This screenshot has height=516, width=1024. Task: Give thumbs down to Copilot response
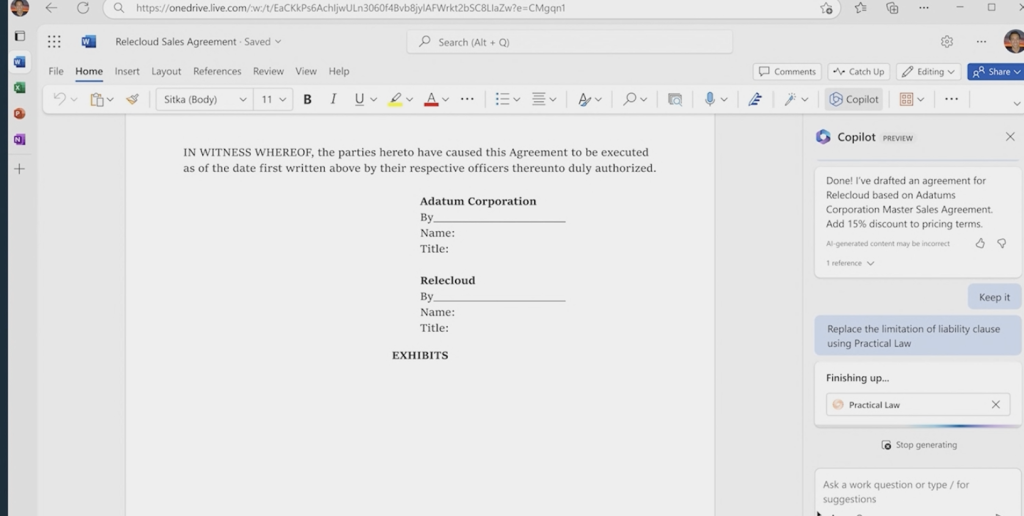pyautogui.click(x=1002, y=243)
